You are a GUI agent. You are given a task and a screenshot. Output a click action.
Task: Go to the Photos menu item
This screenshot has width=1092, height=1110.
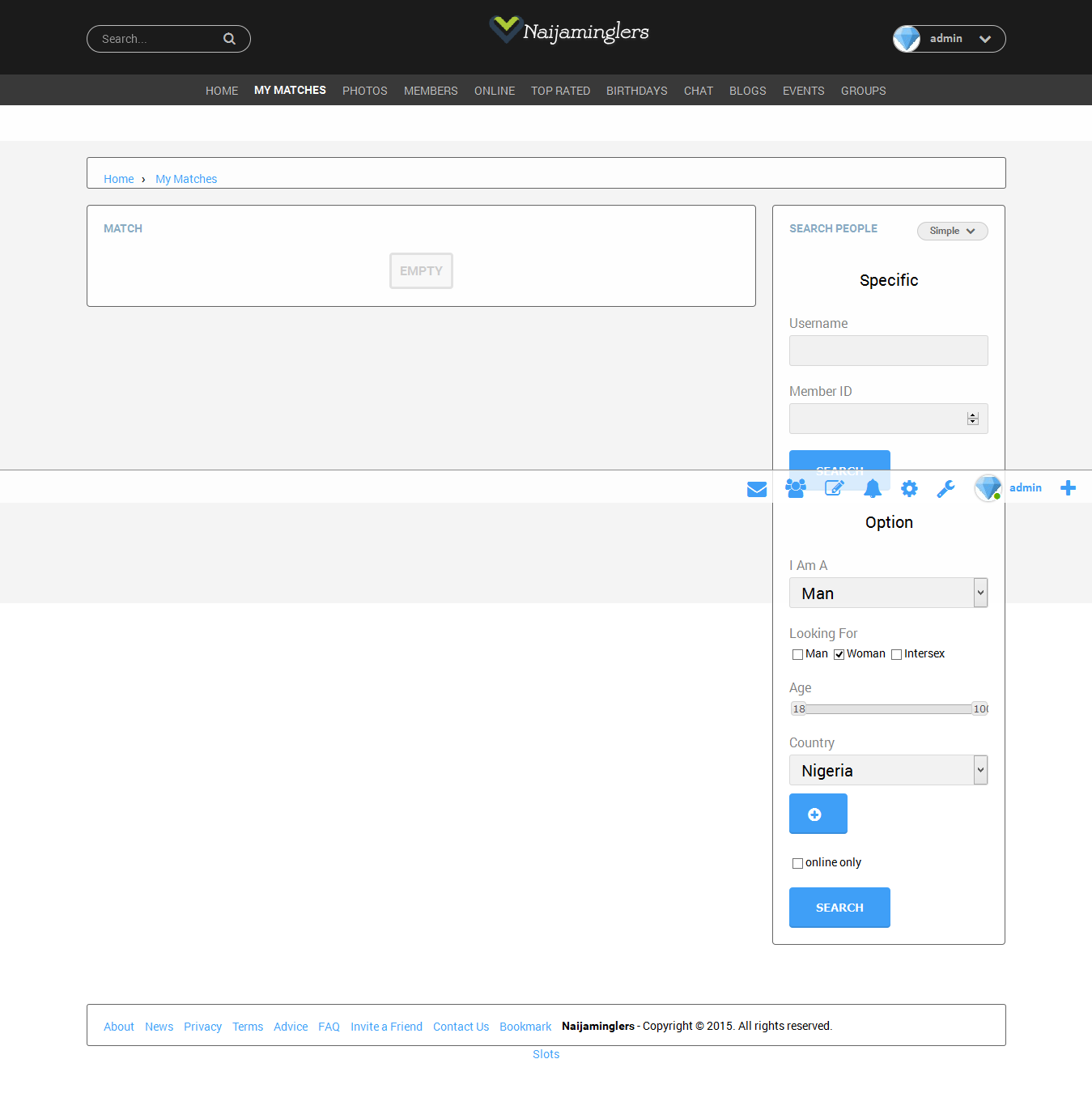tap(364, 91)
